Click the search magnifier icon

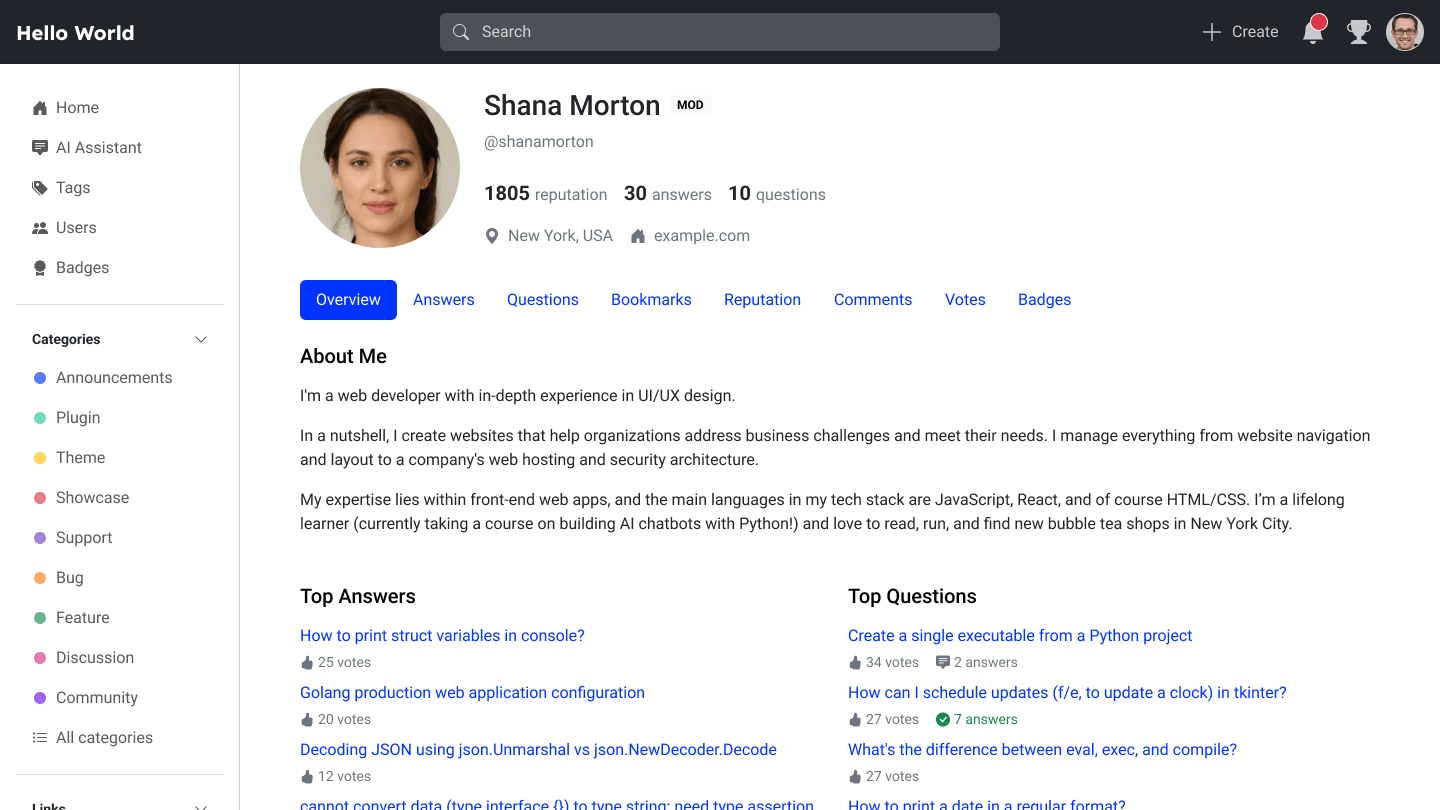pyautogui.click(x=461, y=31)
